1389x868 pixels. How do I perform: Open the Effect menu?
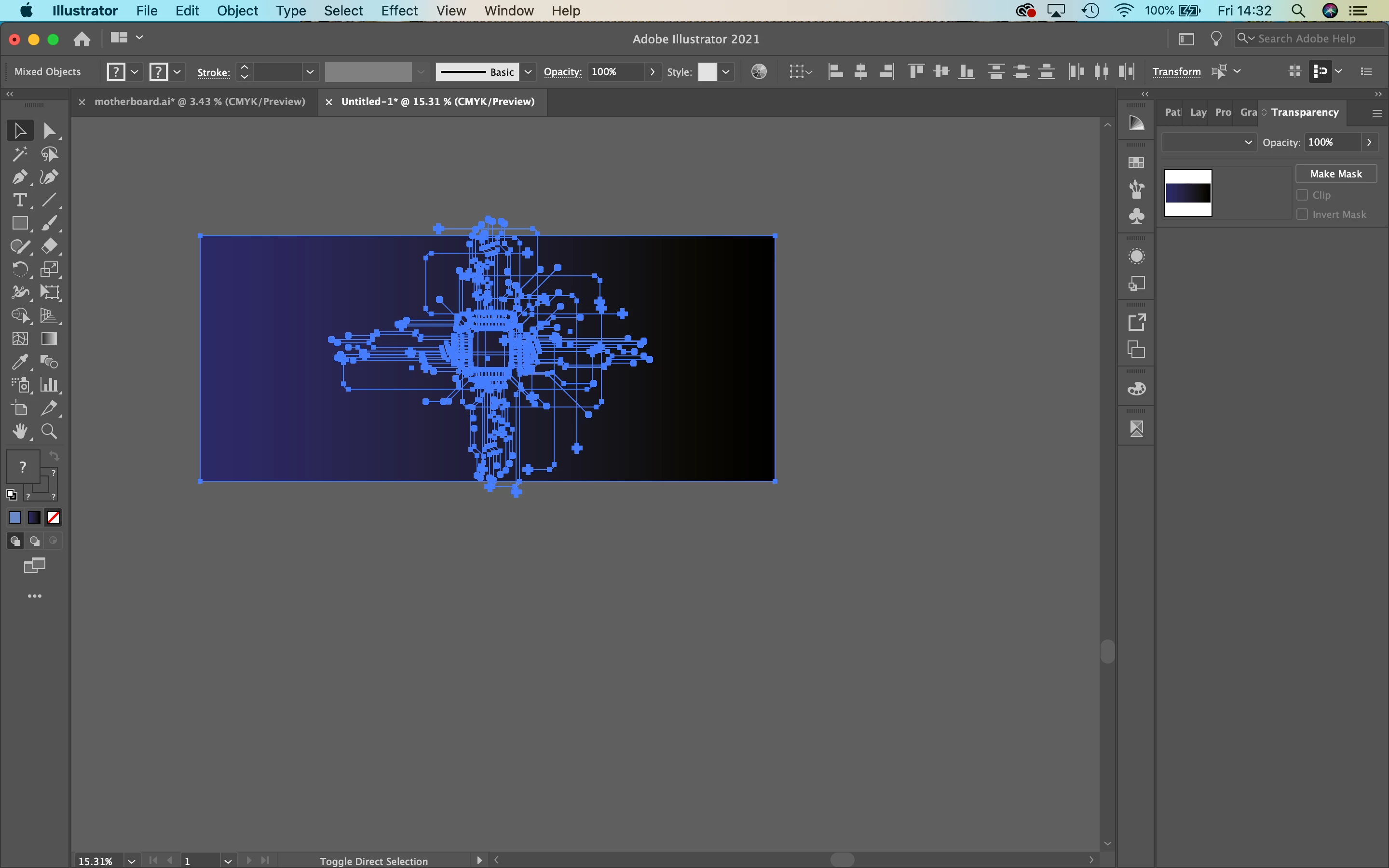(399, 11)
